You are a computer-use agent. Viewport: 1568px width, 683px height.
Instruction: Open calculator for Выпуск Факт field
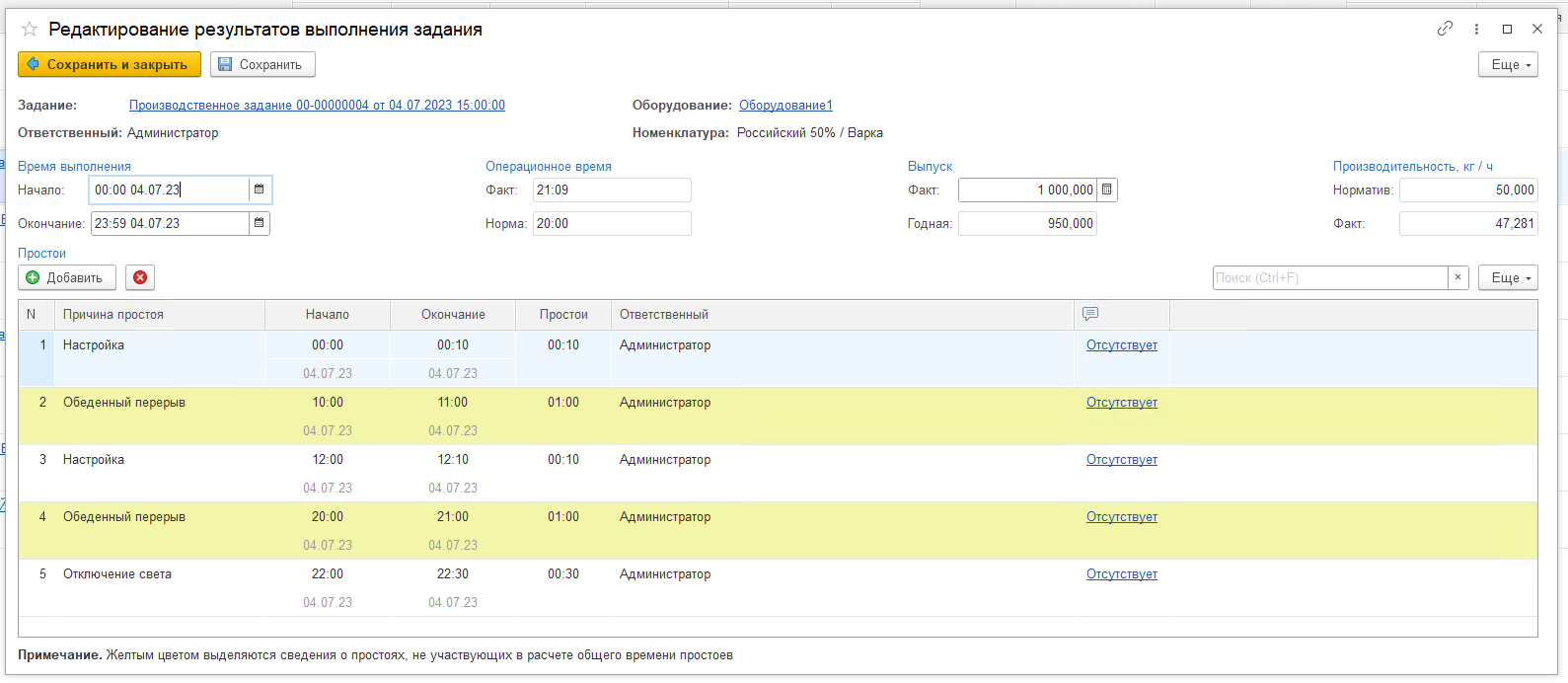[x=1107, y=190]
